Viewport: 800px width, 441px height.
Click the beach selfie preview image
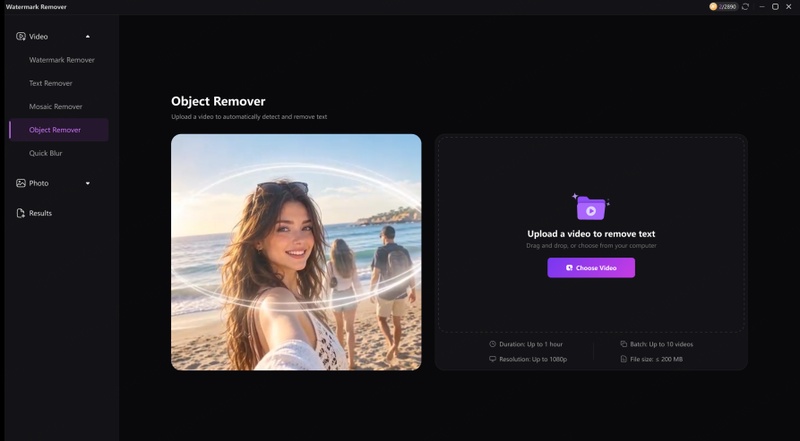[296, 252]
